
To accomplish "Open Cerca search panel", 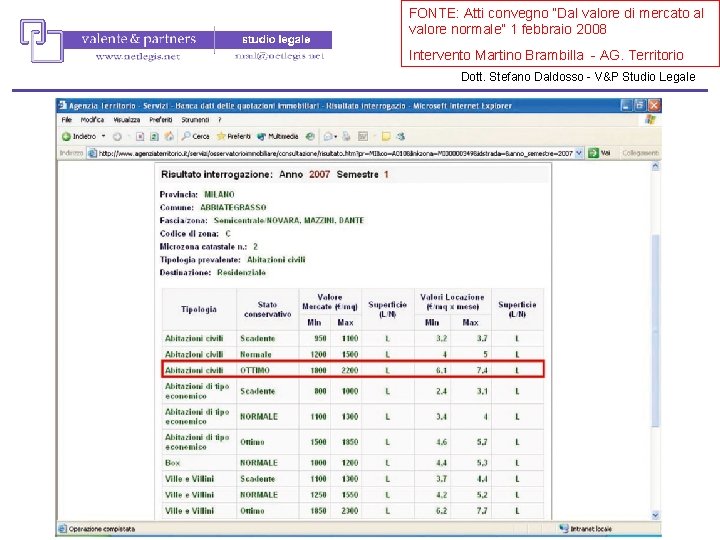I will [x=196, y=136].
